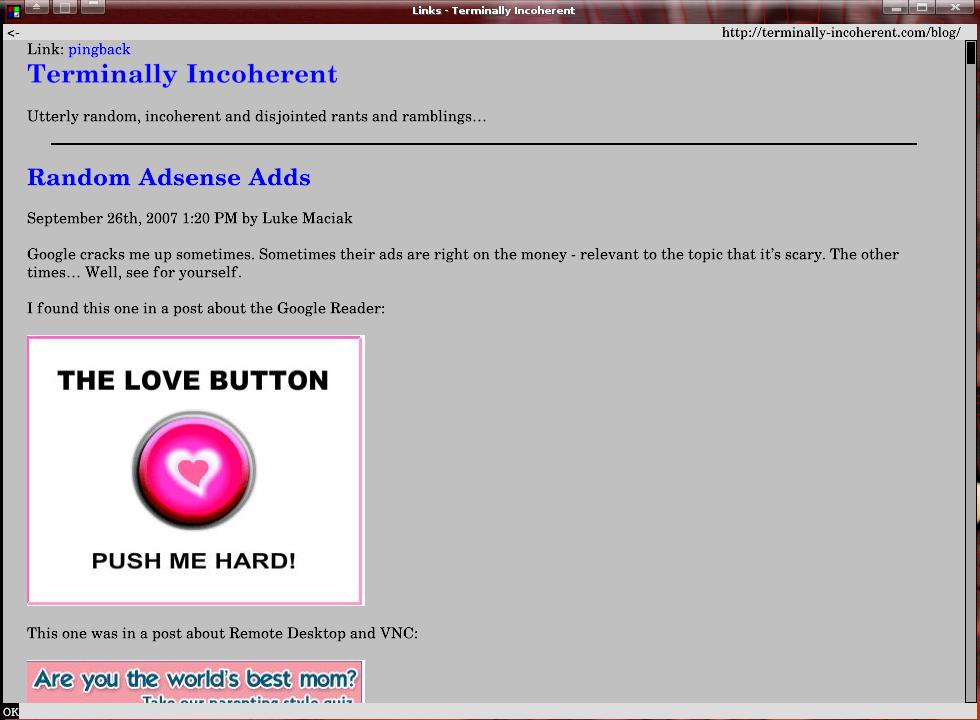This screenshot has height=720, width=980.
Task: Follow the pingback link
Action: click(99, 49)
